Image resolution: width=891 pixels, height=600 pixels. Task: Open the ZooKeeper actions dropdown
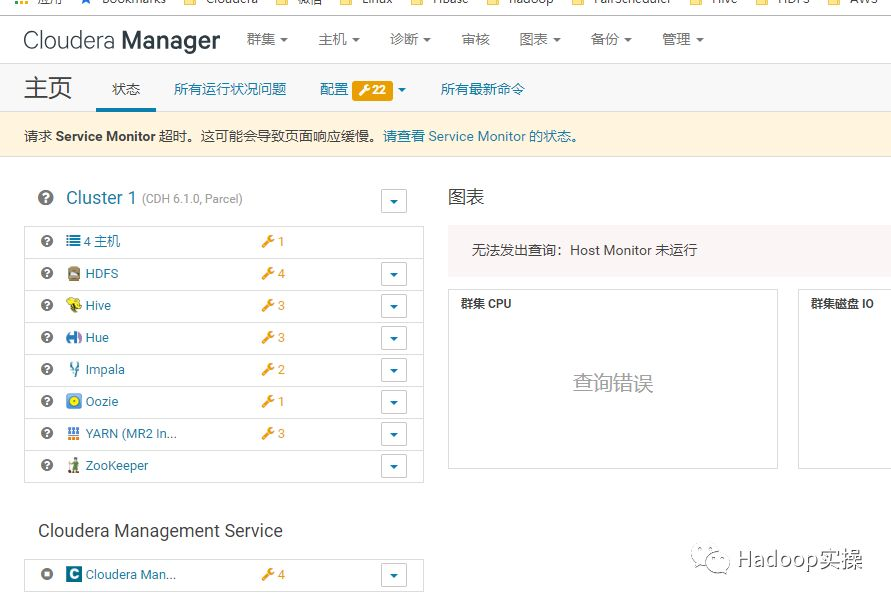click(394, 466)
